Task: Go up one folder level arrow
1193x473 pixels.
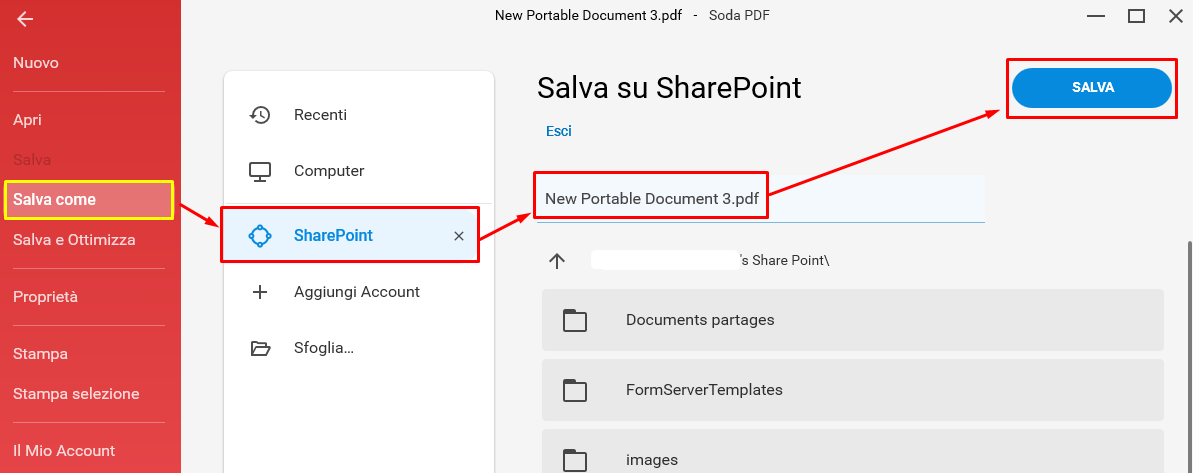Action: [x=557, y=261]
